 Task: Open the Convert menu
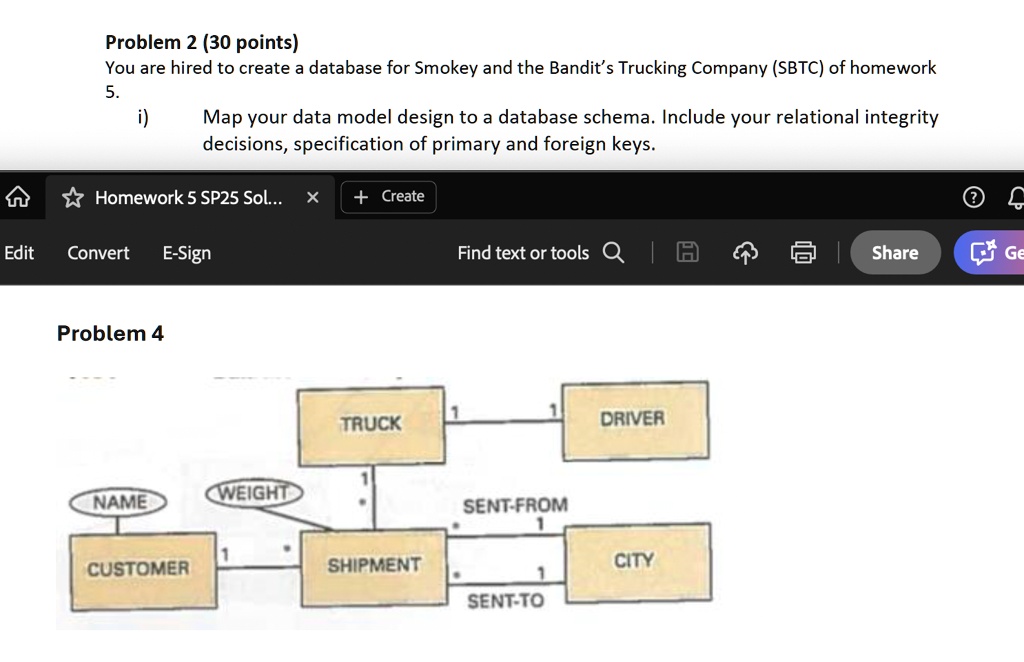[97, 253]
